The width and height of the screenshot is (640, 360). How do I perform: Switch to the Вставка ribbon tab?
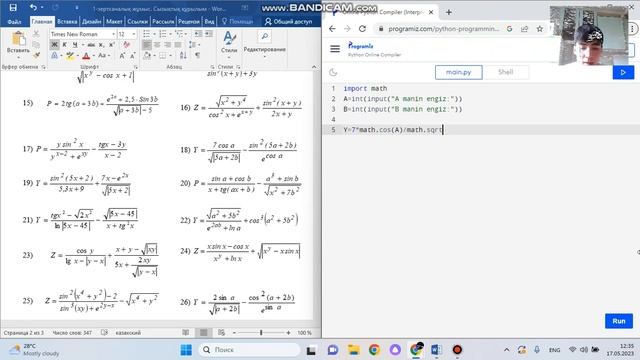[x=67, y=22]
